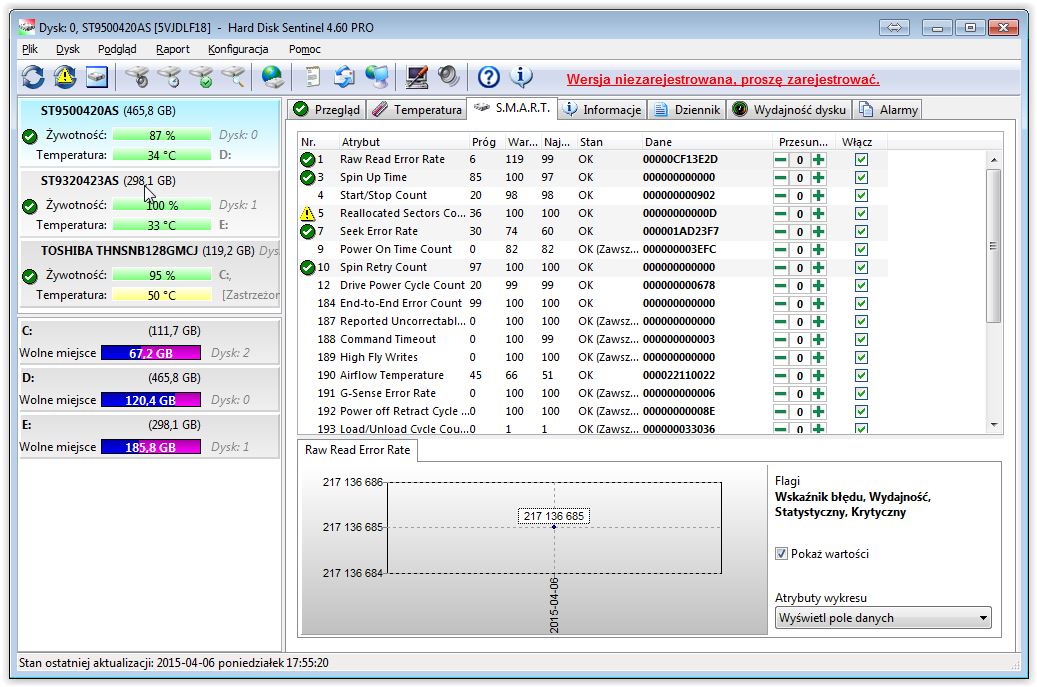Open the Alarmy tab
1037x687 pixels.
(888, 109)
